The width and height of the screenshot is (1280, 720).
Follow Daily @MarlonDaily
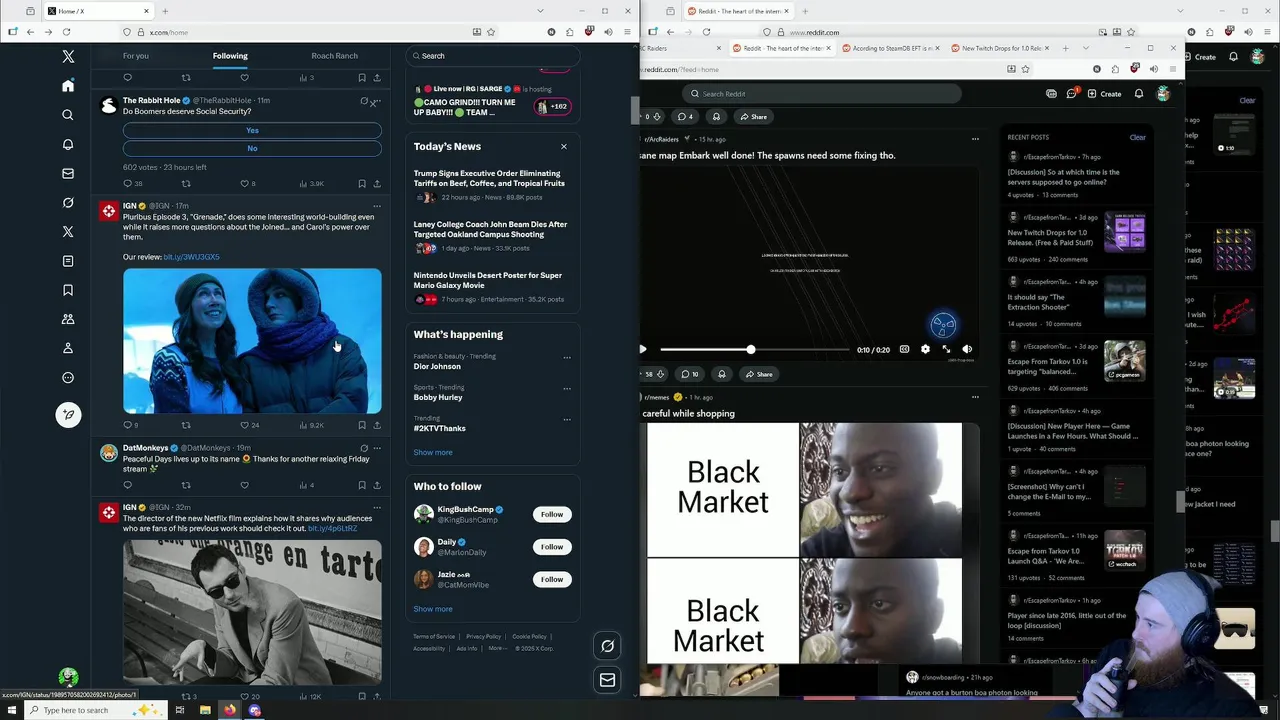(552, 547)
